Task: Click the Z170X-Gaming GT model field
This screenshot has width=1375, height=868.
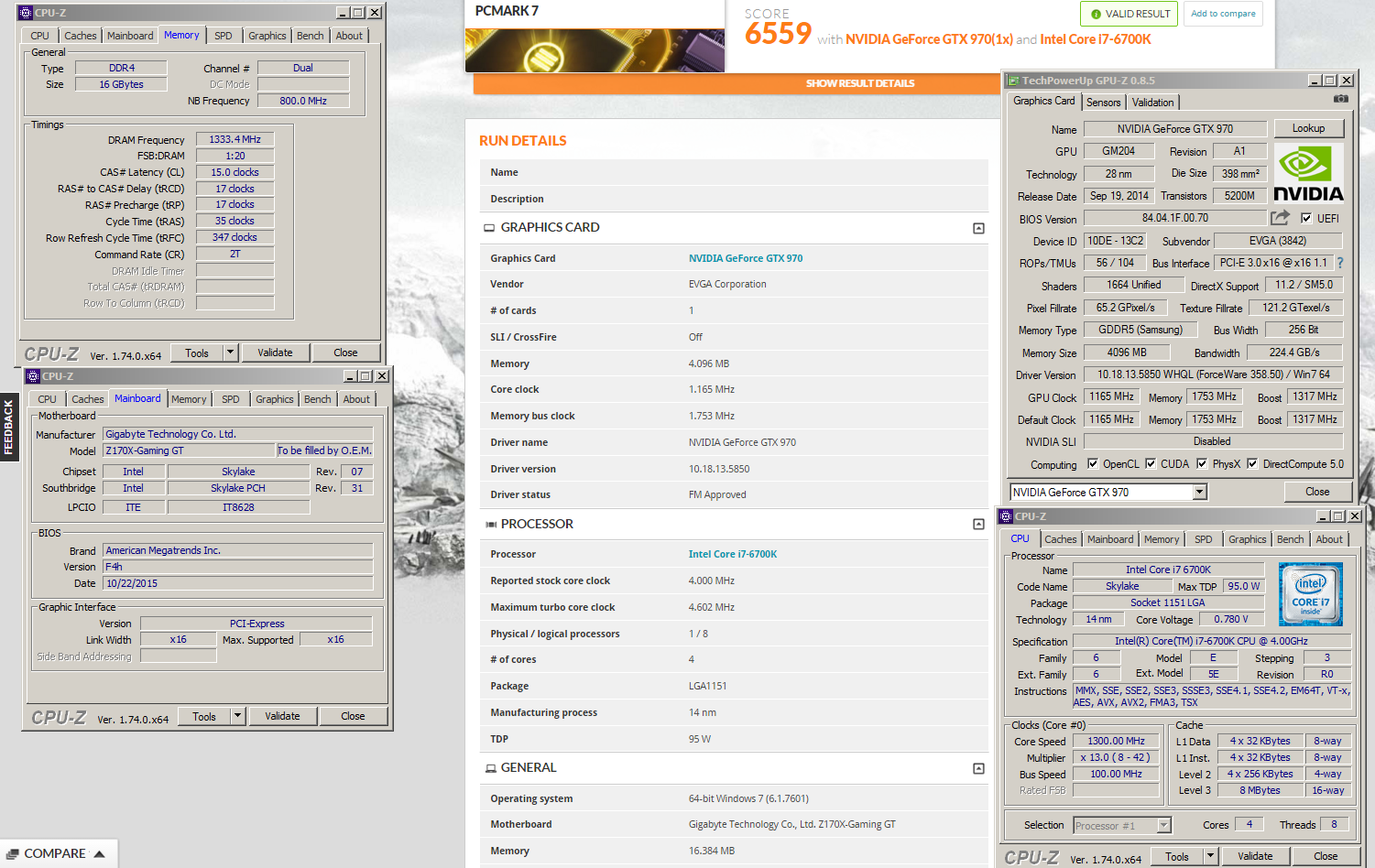Action: point(190,450)
